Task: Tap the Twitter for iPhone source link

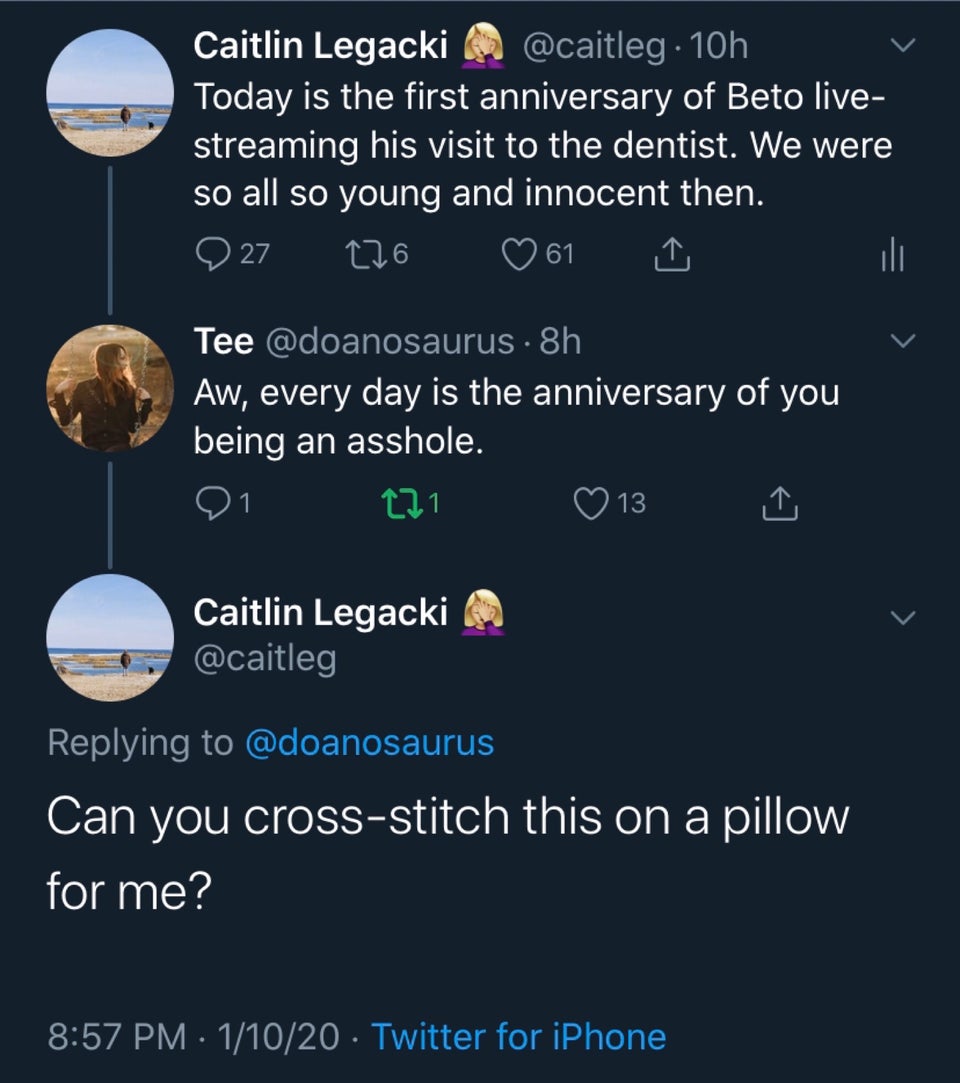Action: tap(518, 1037)
